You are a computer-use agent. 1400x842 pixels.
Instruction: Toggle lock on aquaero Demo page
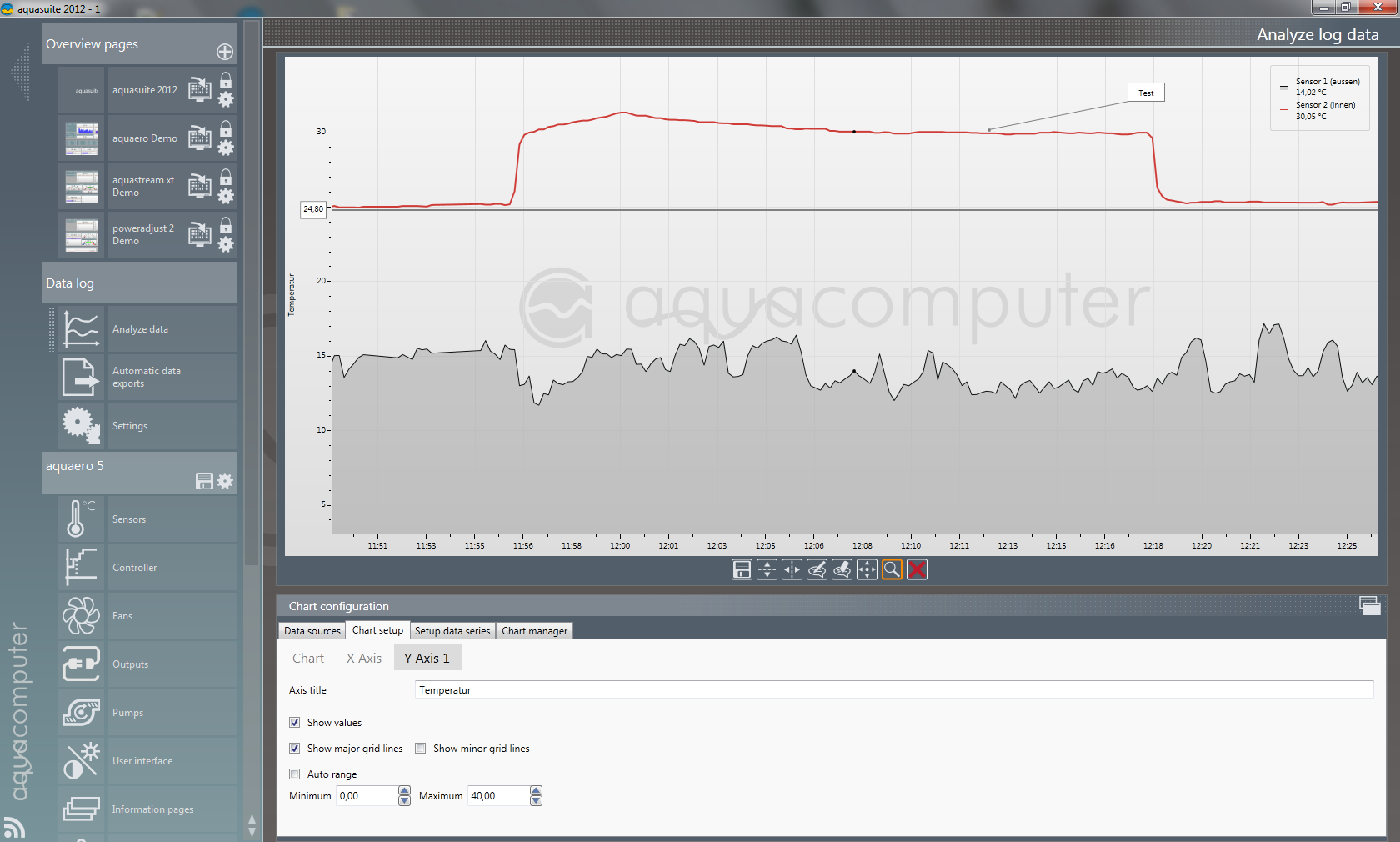point(226,128)
